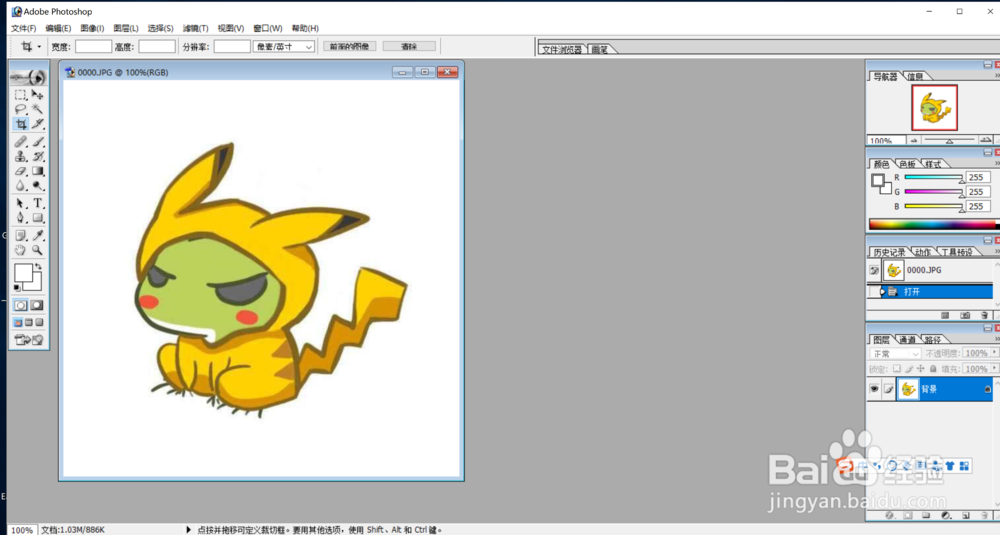Set history brush source on 0000.JPG snapshot
The height and width of the screenshot is (535, 1000).
point(874,270)
